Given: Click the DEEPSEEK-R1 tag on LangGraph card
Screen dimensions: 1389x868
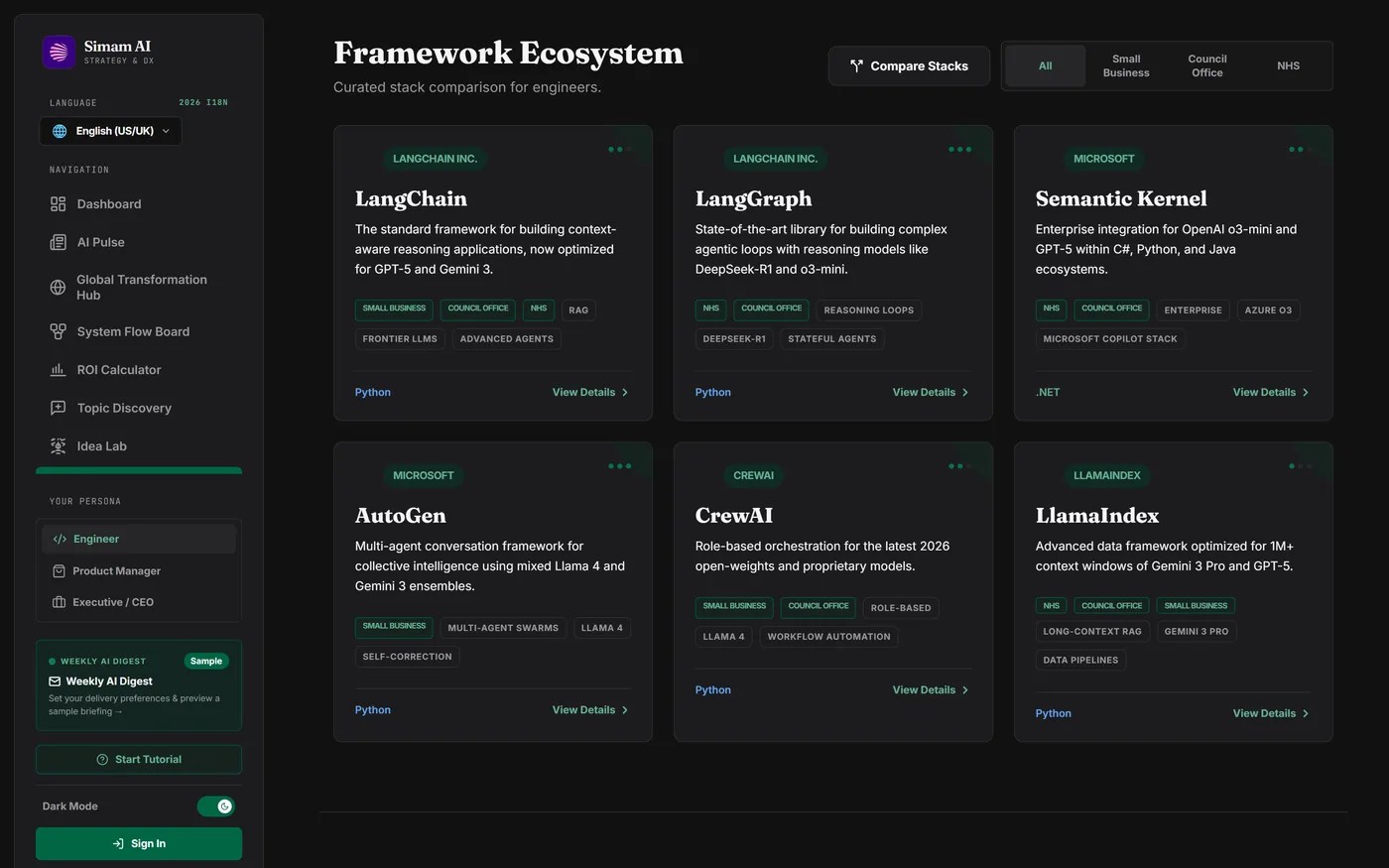Looking at the screenshot, I should coord(734,339).
